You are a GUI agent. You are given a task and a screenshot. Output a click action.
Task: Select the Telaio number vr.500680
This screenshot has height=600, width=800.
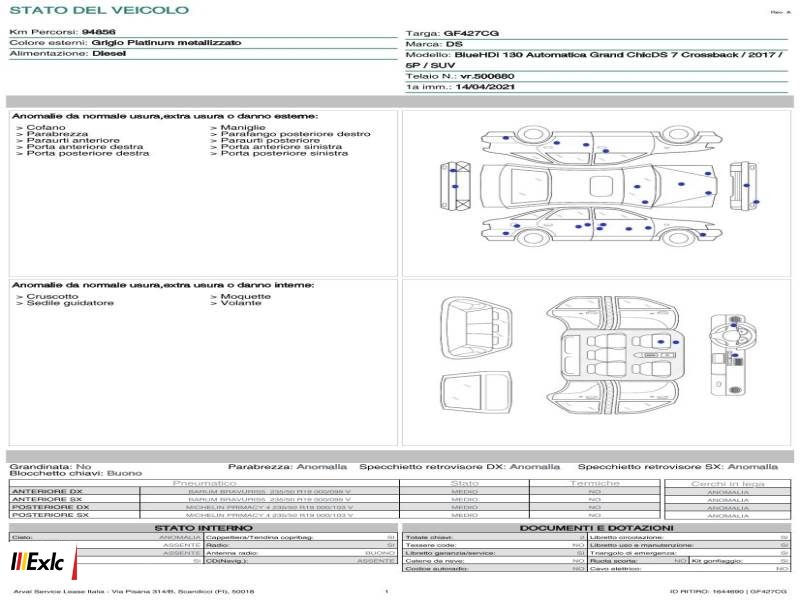coord(487,76)
